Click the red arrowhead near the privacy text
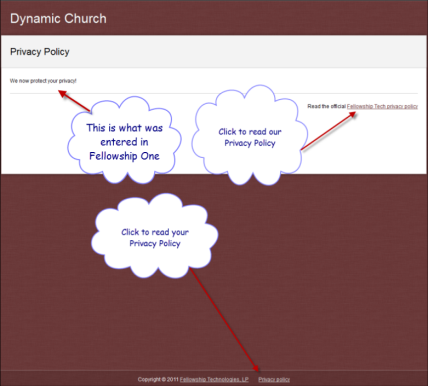This screenshot has width=428, height=386. 63,94
